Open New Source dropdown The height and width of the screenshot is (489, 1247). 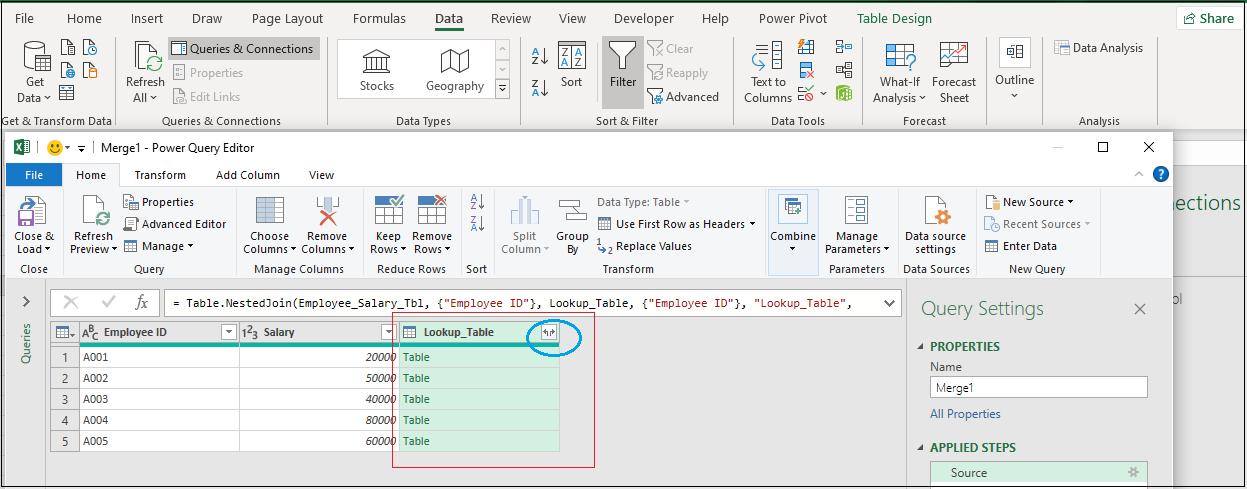[x=1029, y=202]
